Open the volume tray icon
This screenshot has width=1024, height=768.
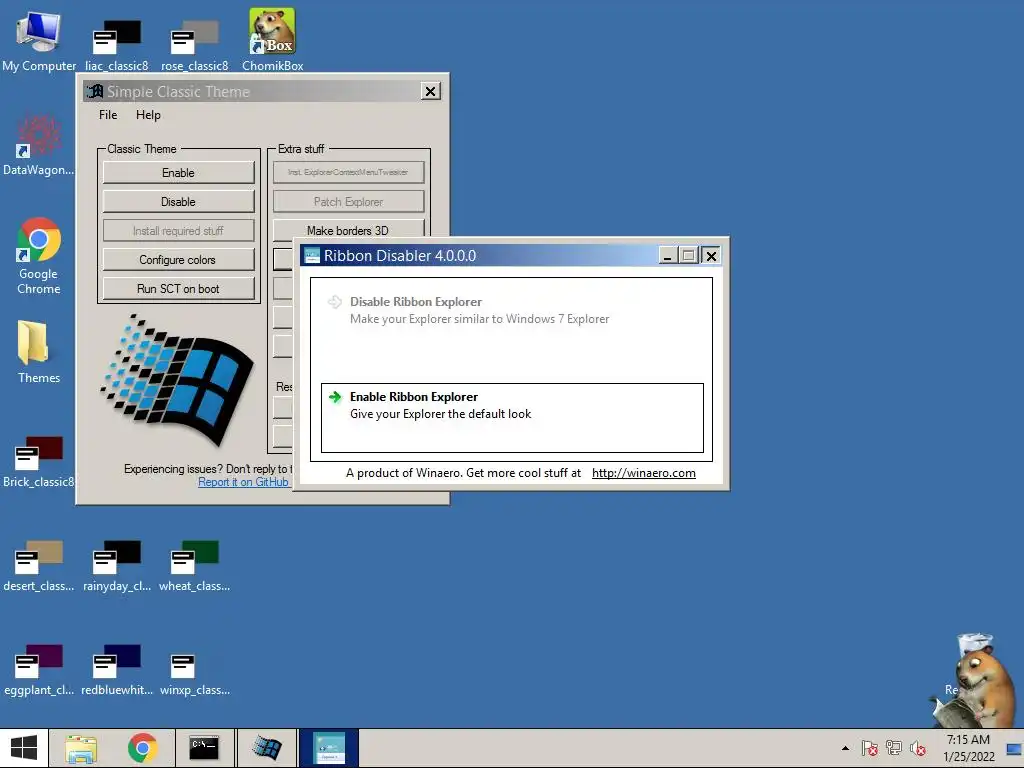tap(918, 748)
